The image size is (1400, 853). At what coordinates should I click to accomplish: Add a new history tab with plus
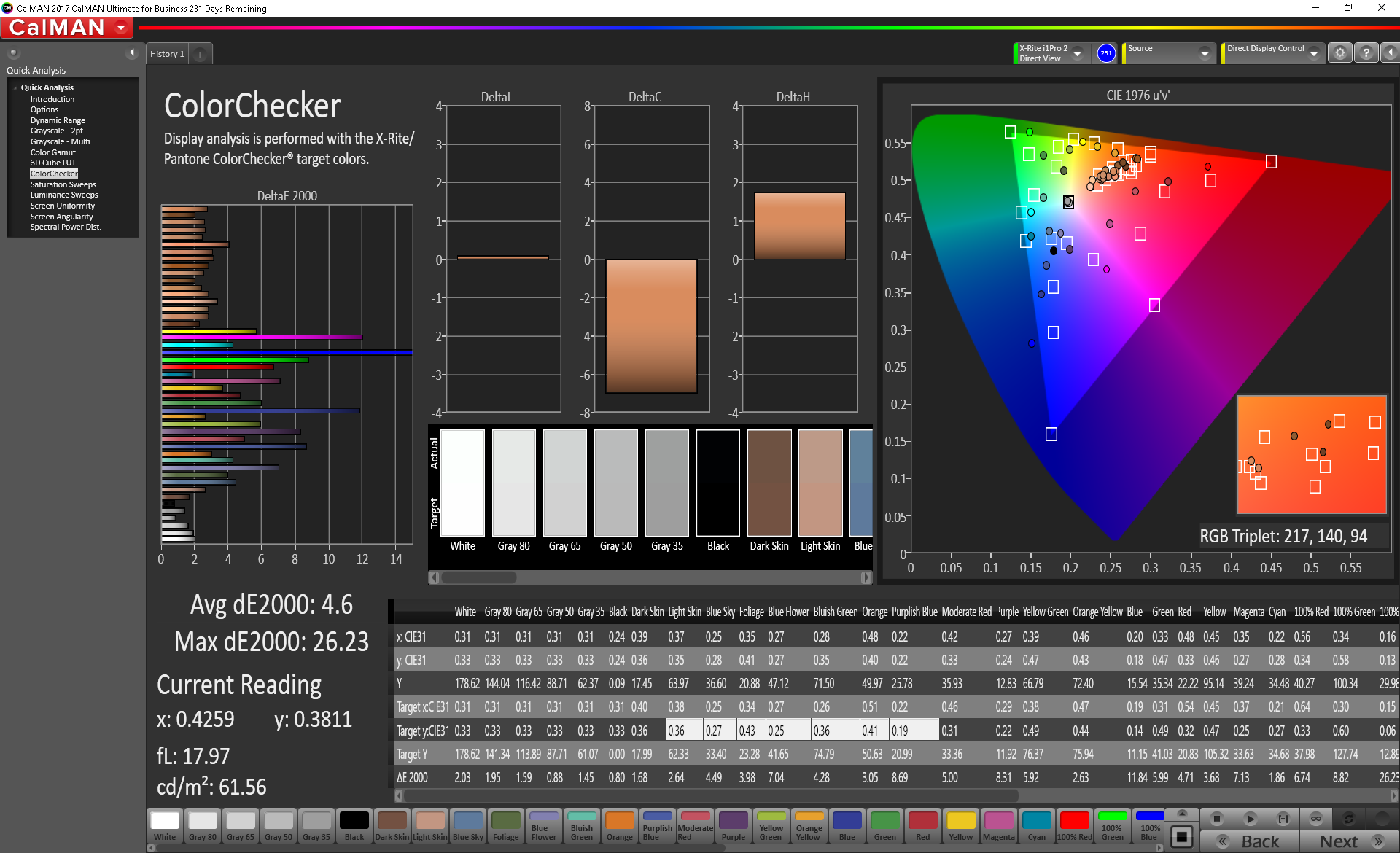[x=200, y=55]
